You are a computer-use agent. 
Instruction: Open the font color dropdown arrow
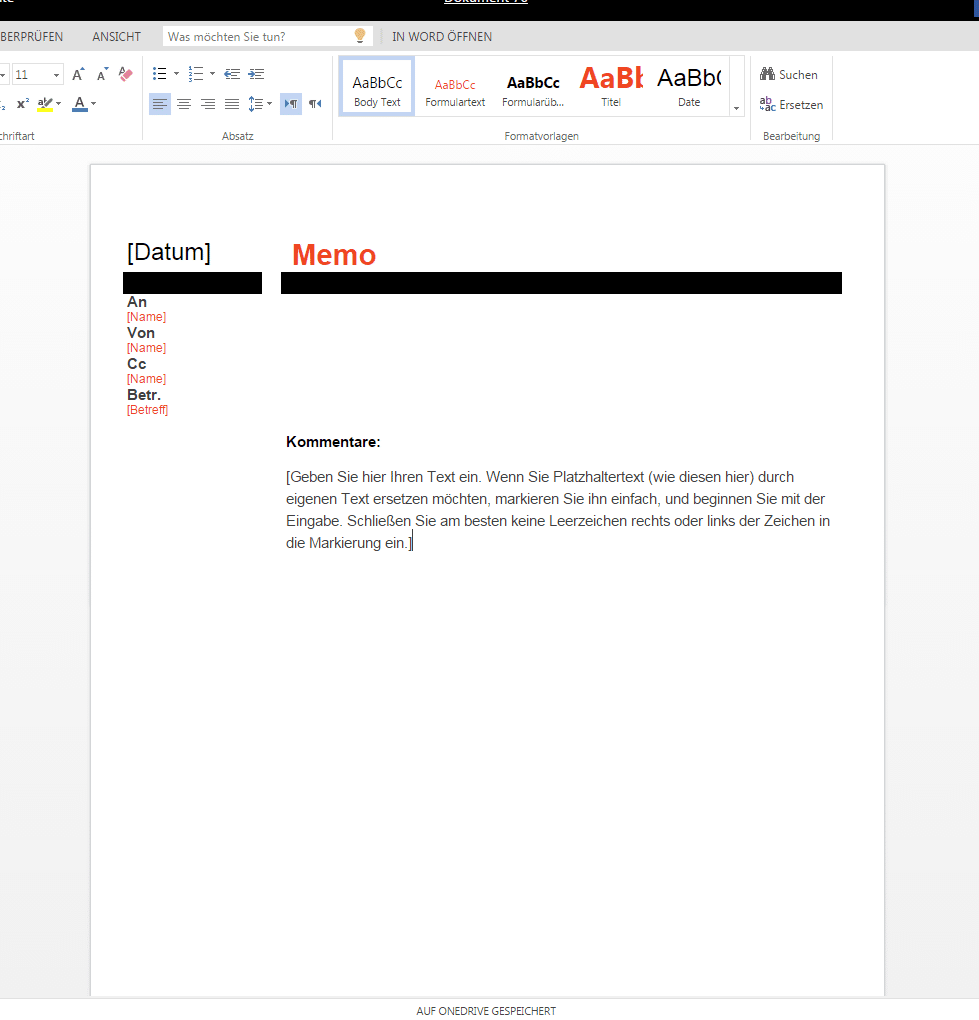pos(94,104)
